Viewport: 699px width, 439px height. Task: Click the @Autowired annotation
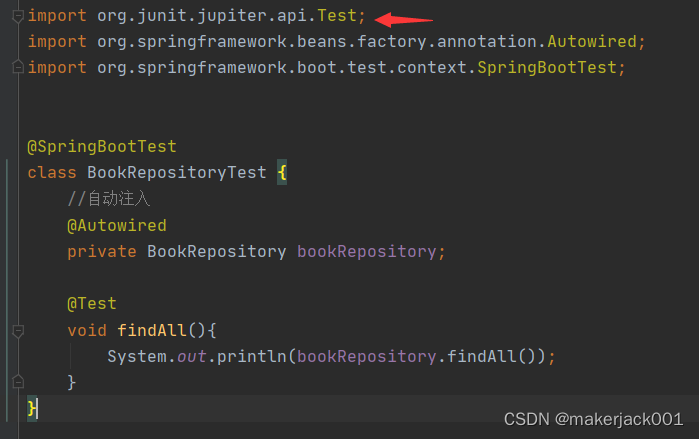[116, 225]
